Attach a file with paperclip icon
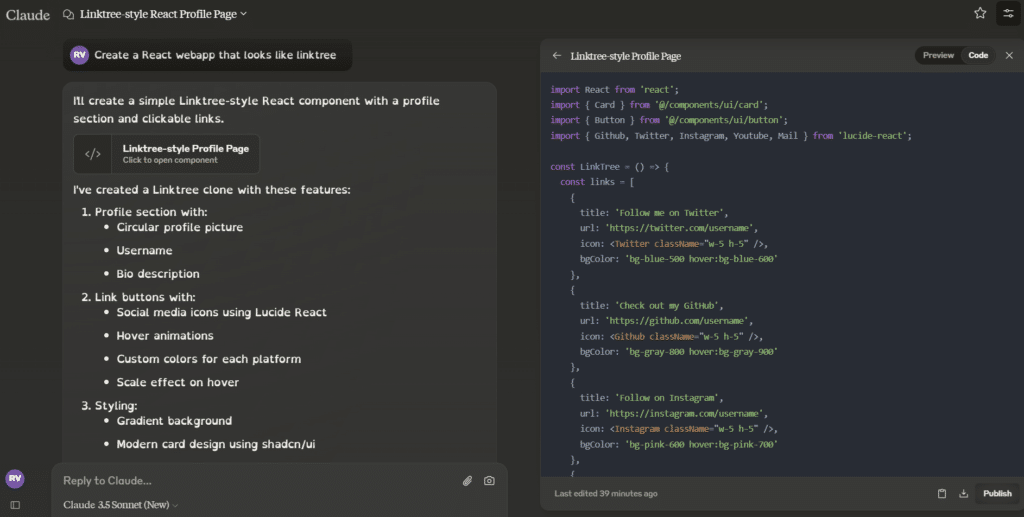 click(468, 481)
